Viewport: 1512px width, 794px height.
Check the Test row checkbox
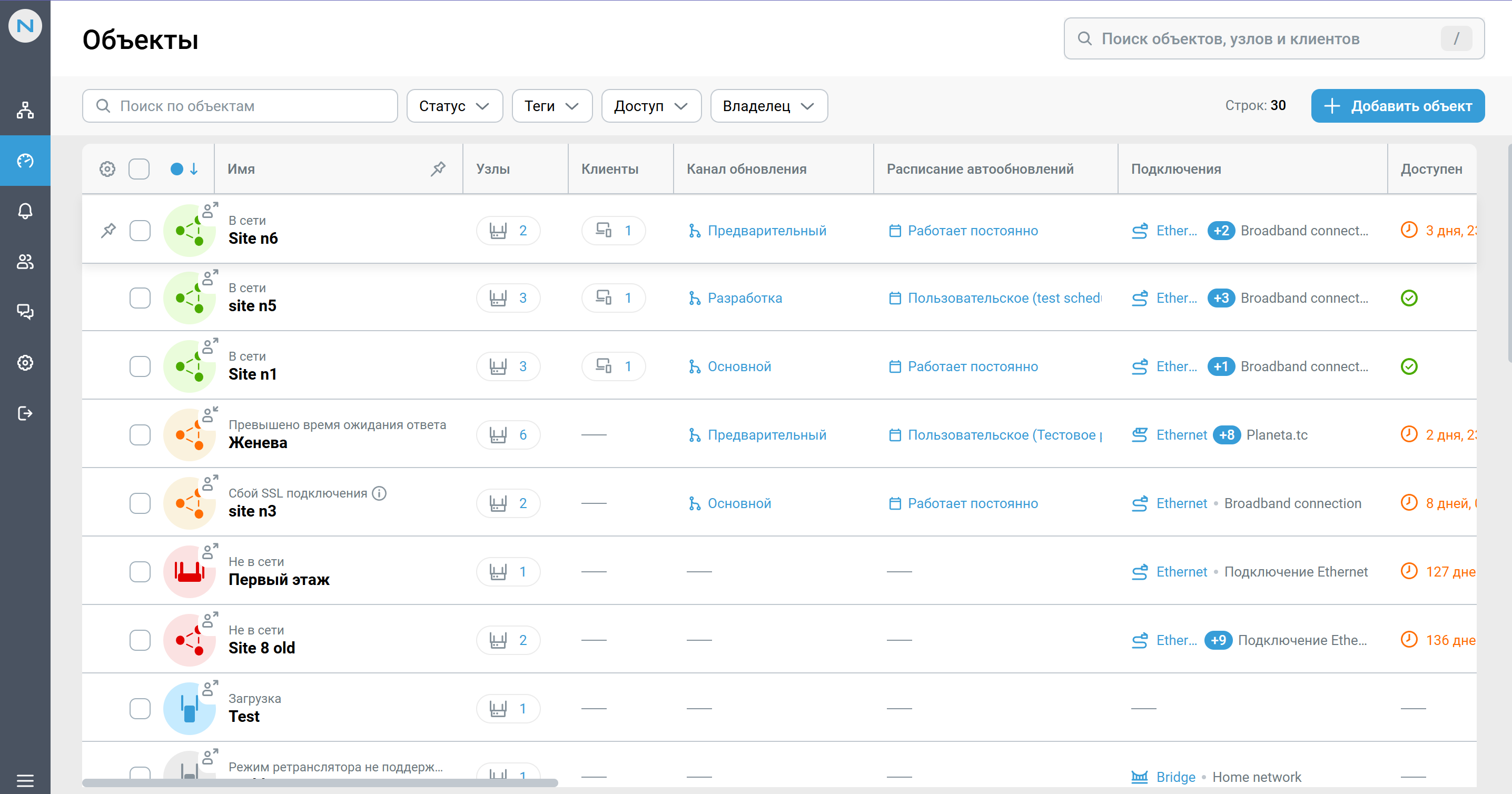click(x=140, y=708)
